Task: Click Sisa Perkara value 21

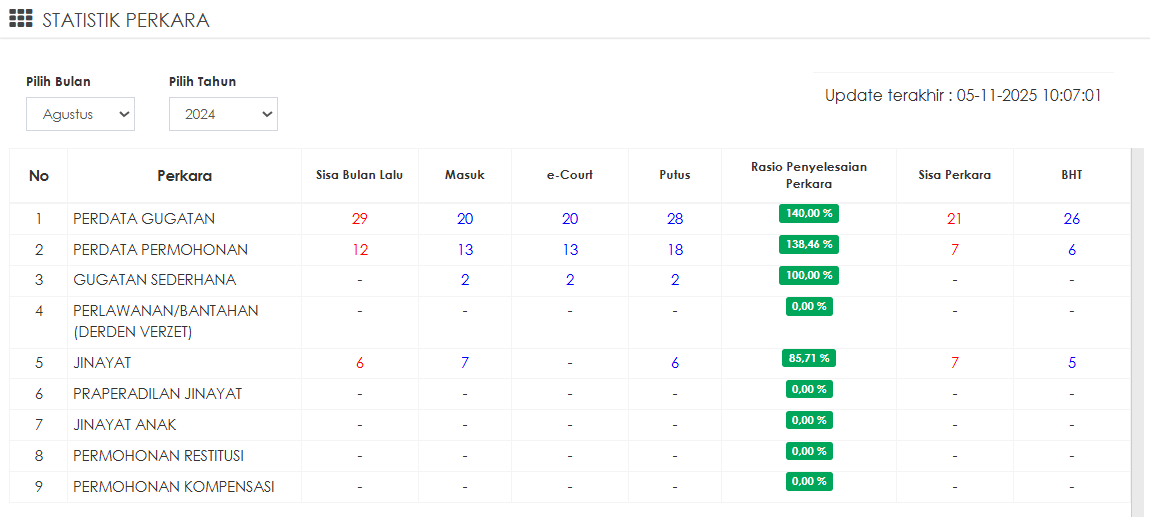Action: pos(954,219)
